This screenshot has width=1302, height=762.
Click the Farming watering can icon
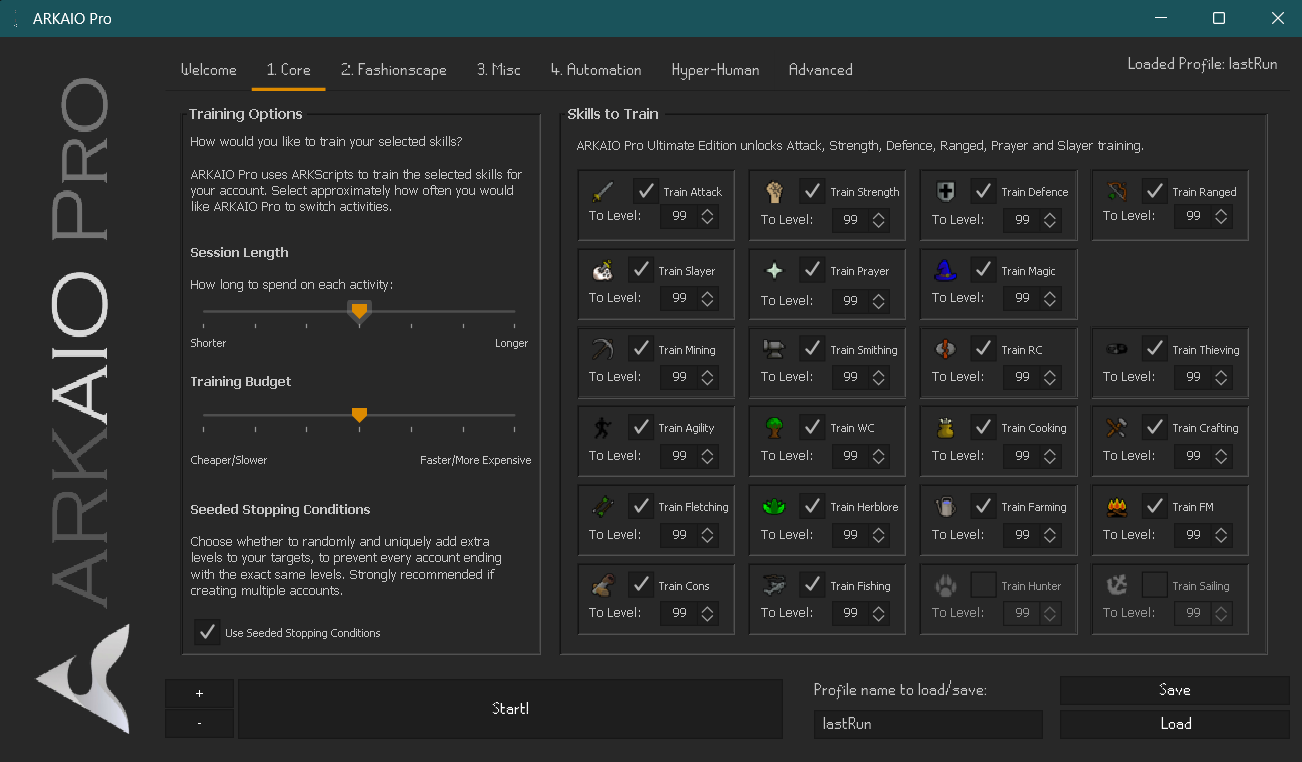[x=945, y=506]
